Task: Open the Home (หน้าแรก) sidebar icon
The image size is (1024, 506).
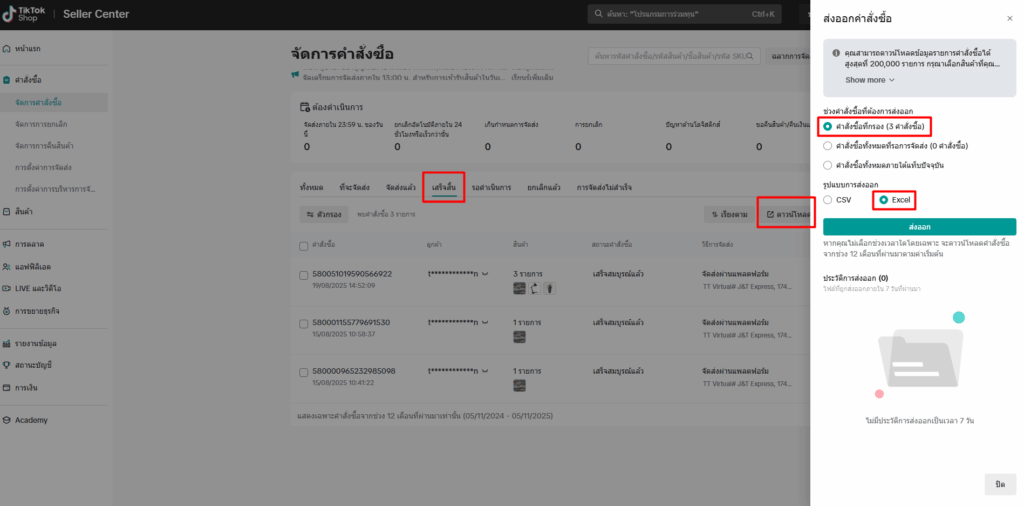Action: coord(8,49)
